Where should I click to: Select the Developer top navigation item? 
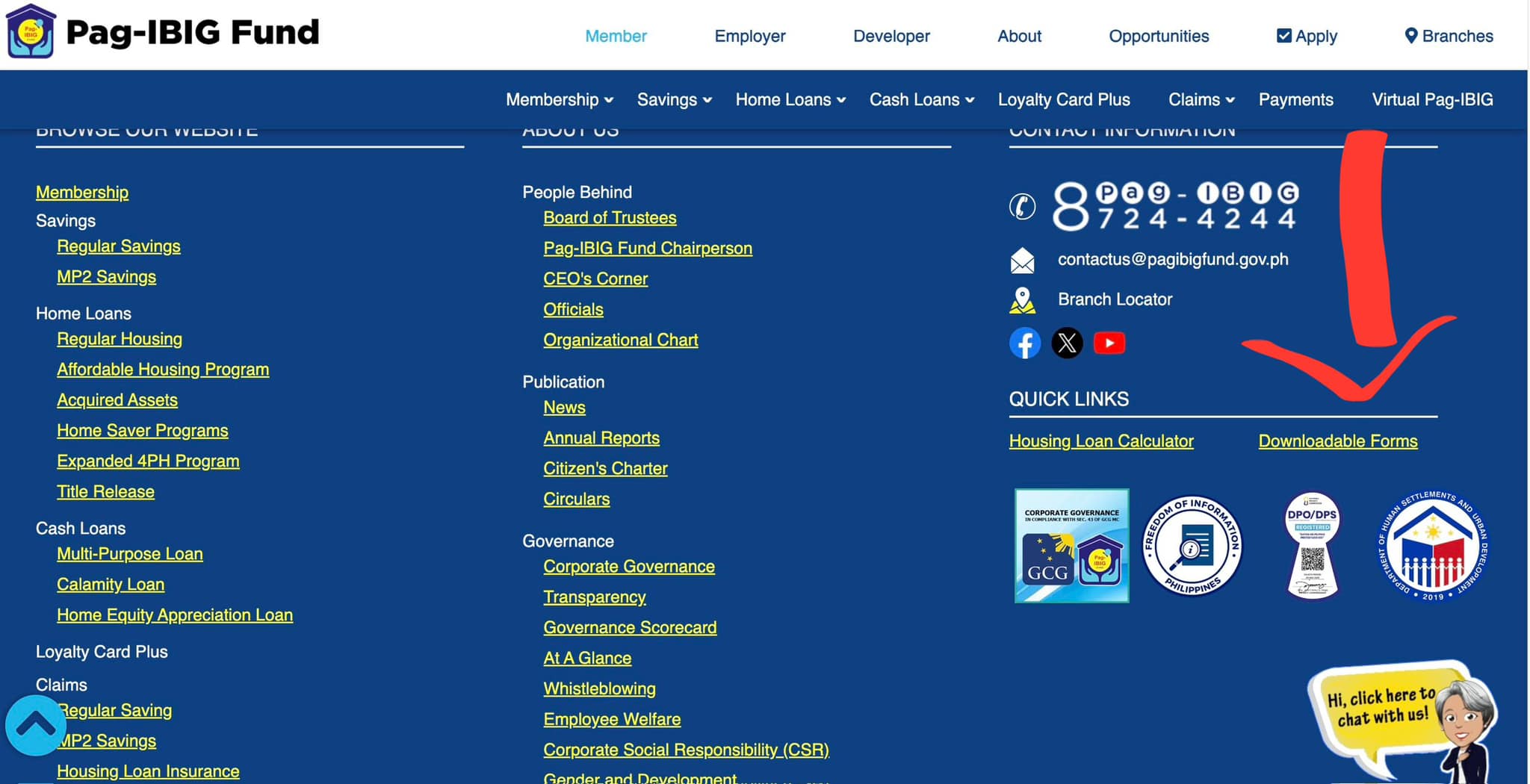tap(891, 36)
